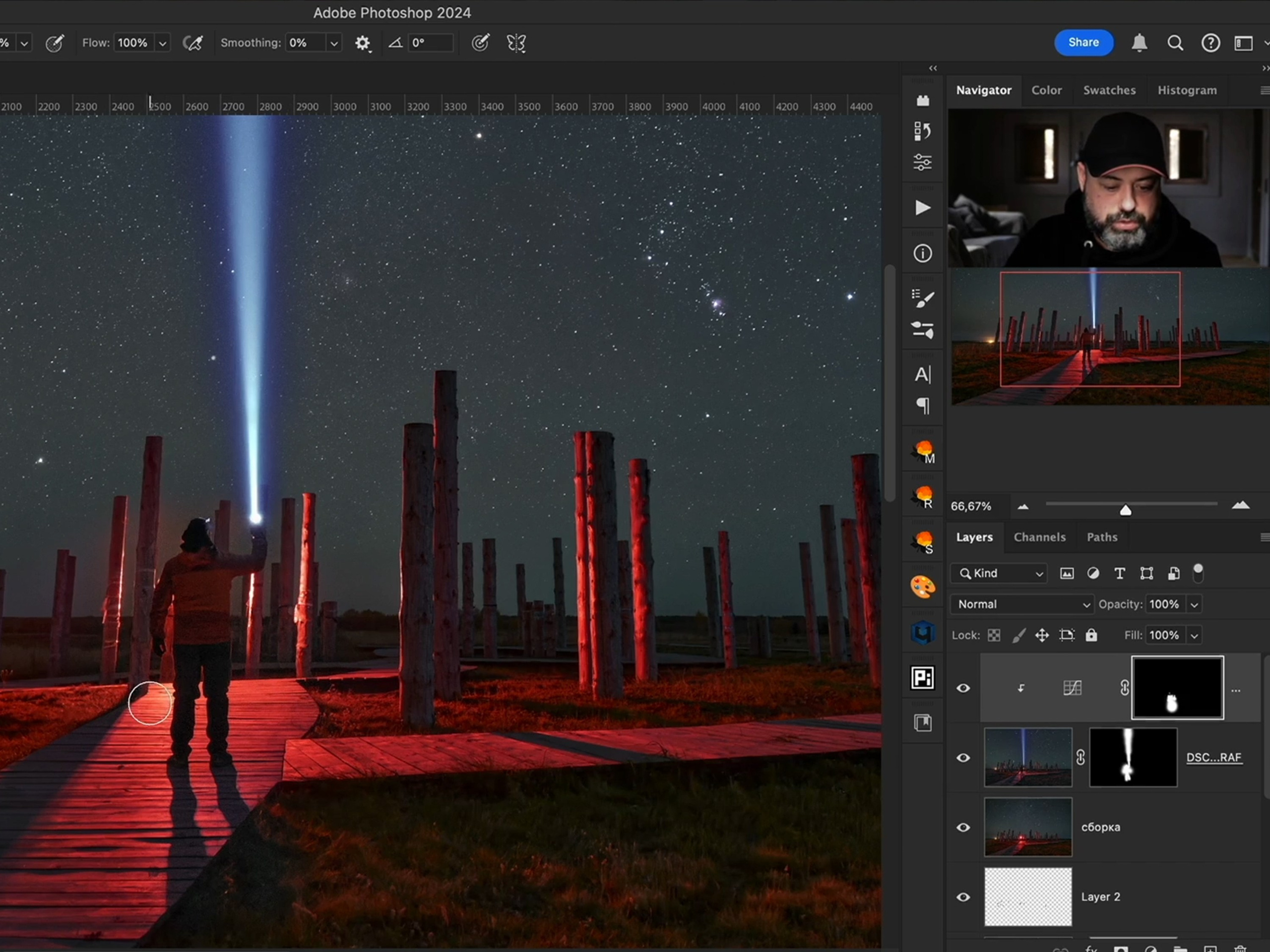Open the Character panel icon

pyautogui.click(x=922, y=375)
